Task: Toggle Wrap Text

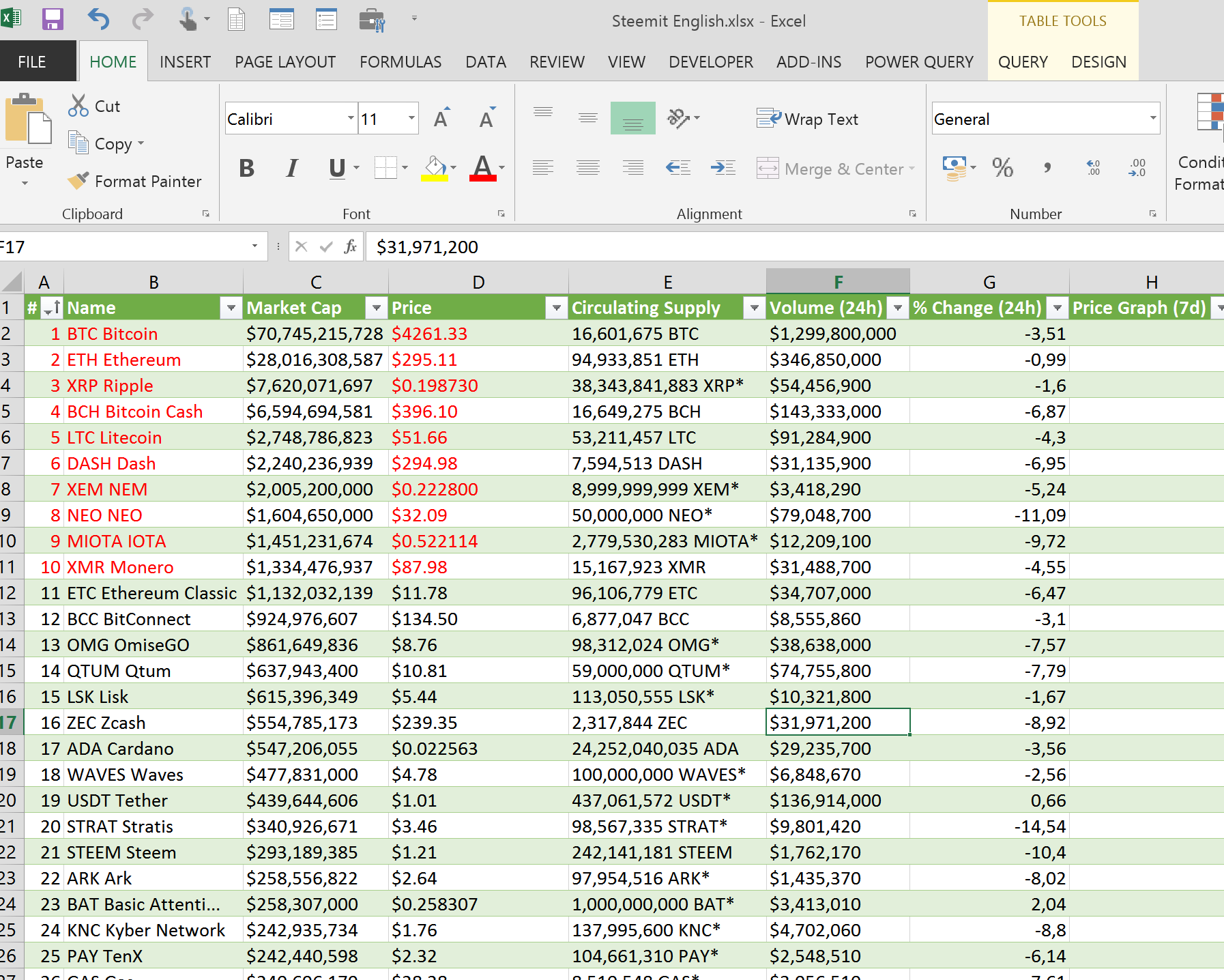Action: pos(808,119)
